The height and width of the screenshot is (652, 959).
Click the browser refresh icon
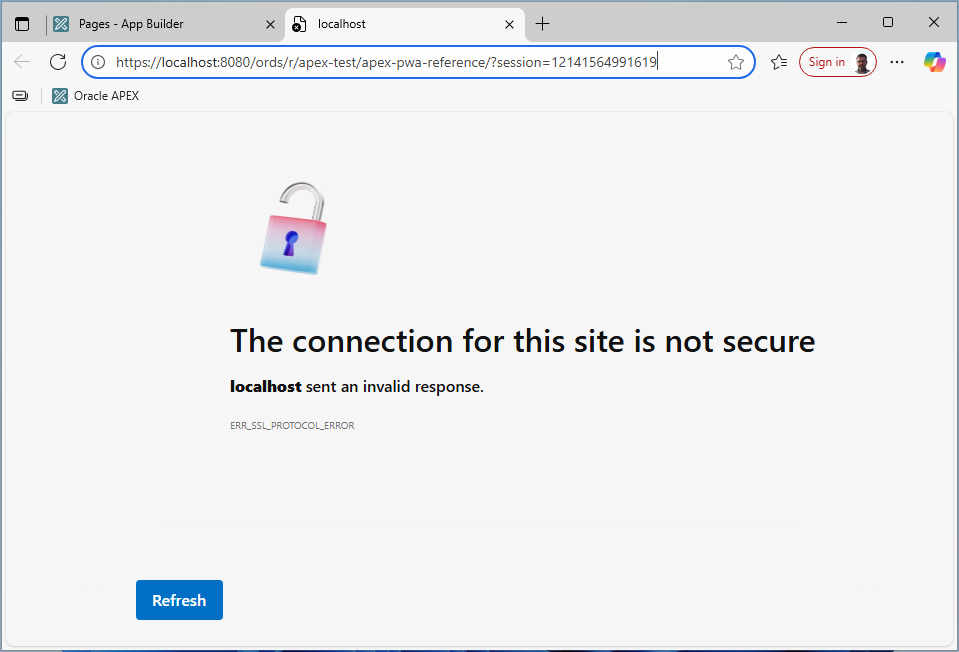tap(58, 62)
